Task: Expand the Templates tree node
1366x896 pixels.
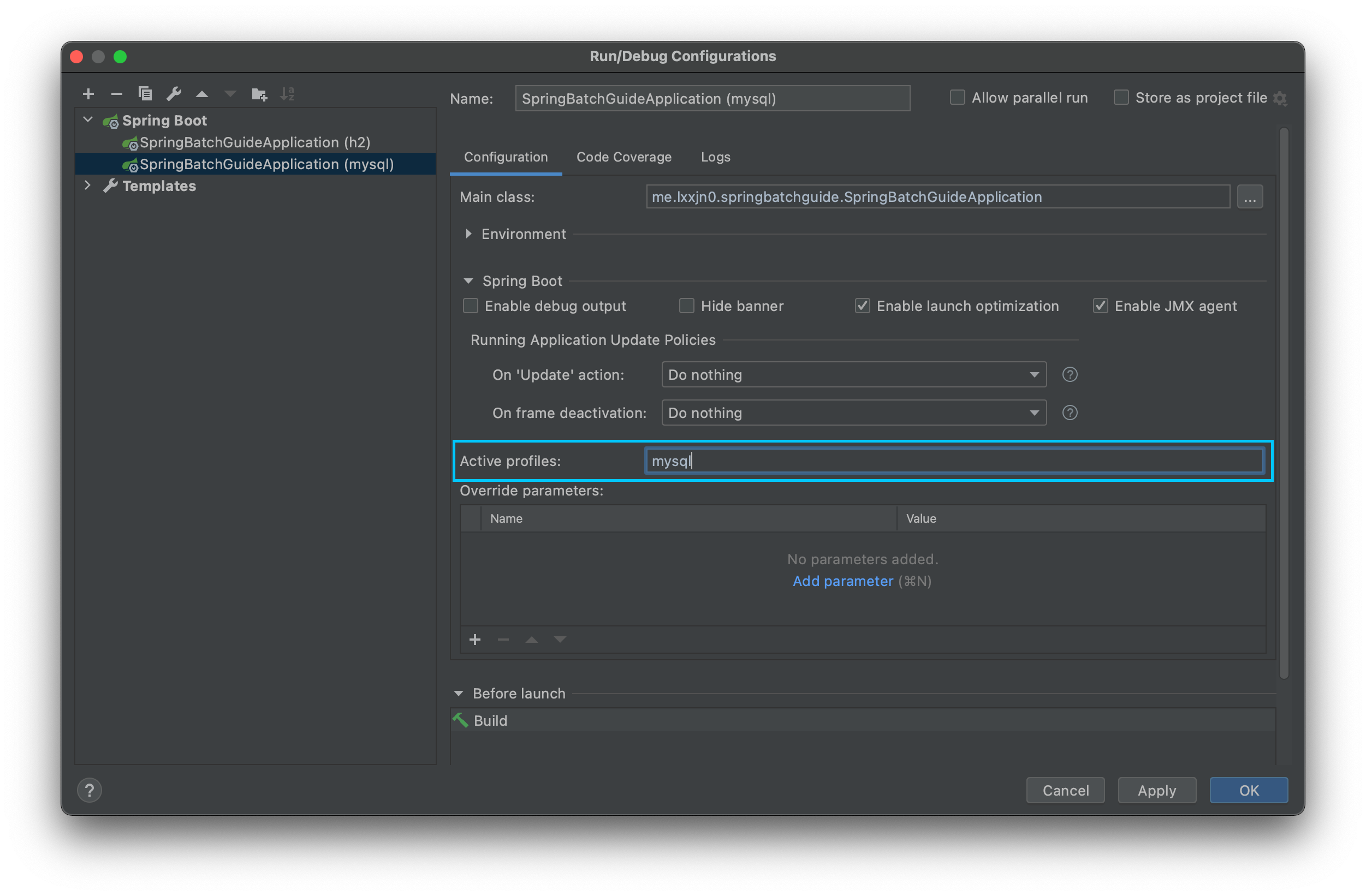Action: click(87, 186)
